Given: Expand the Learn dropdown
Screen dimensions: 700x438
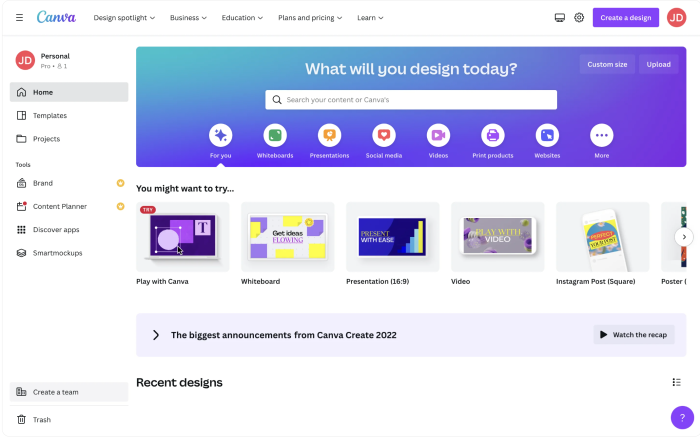Looking at the screenshot, I should point(370,18).
